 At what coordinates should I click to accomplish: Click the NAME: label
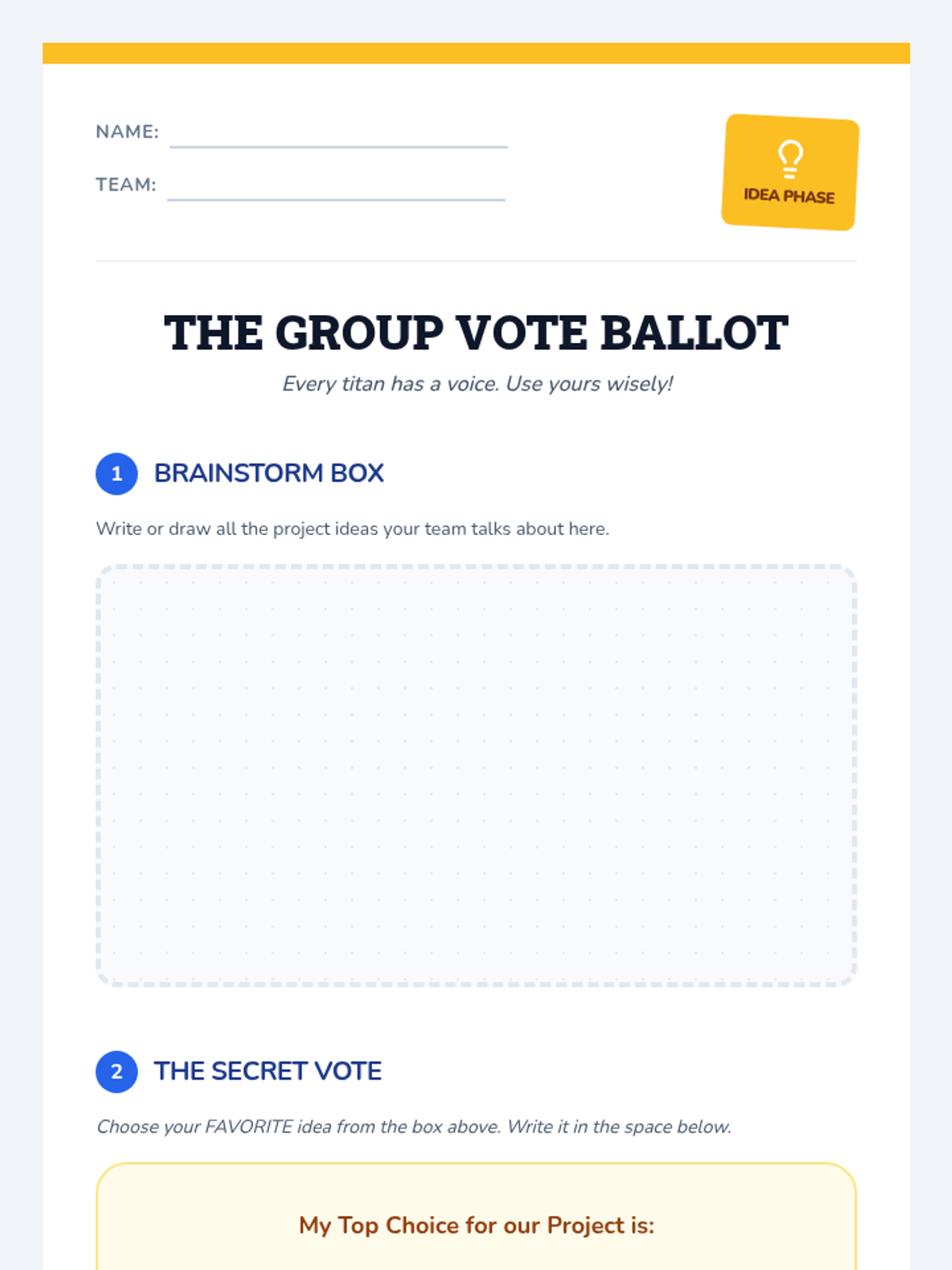click(127, 132)
